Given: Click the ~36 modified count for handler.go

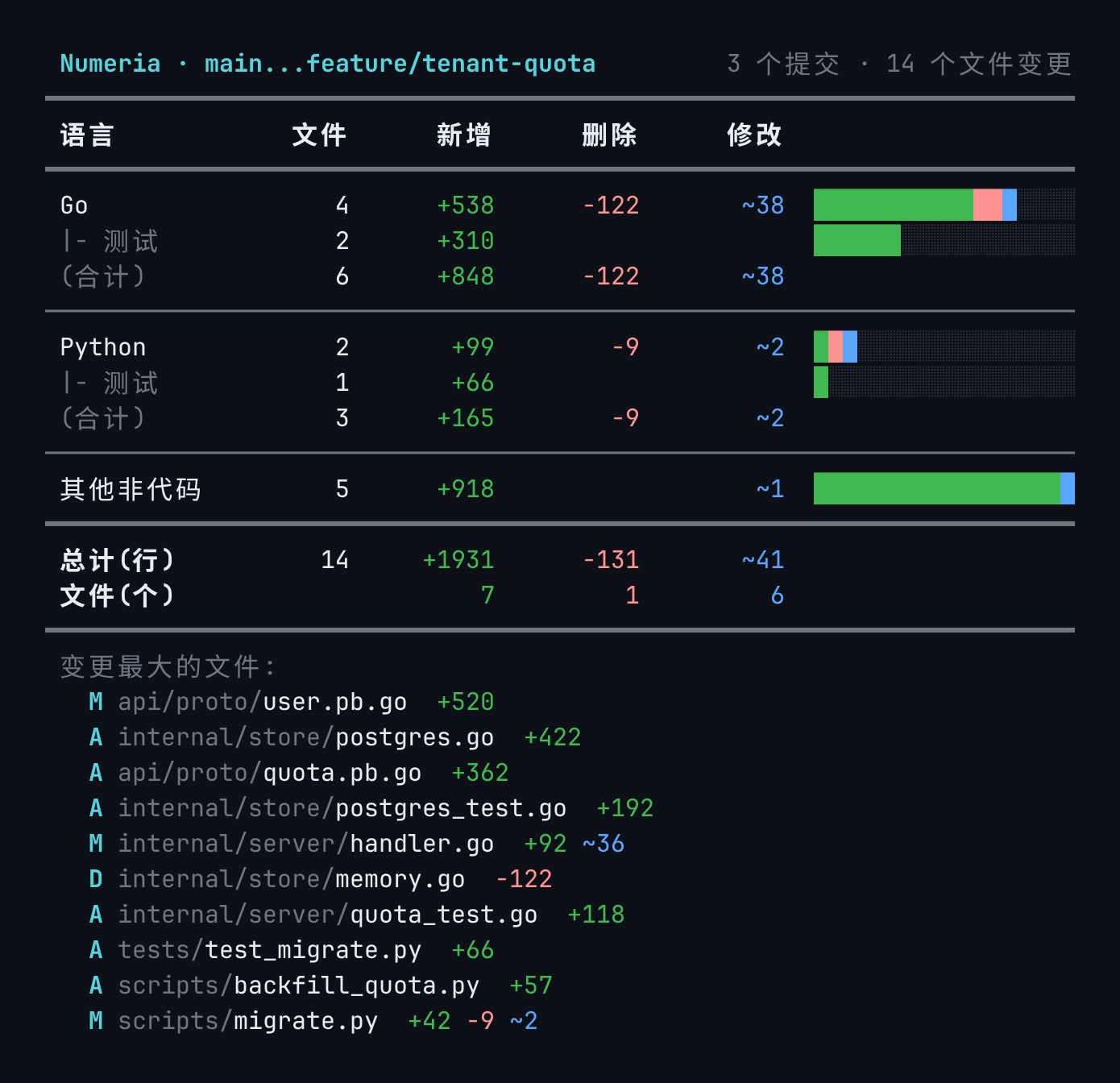Looking at the screenshot, I should 604,844.
